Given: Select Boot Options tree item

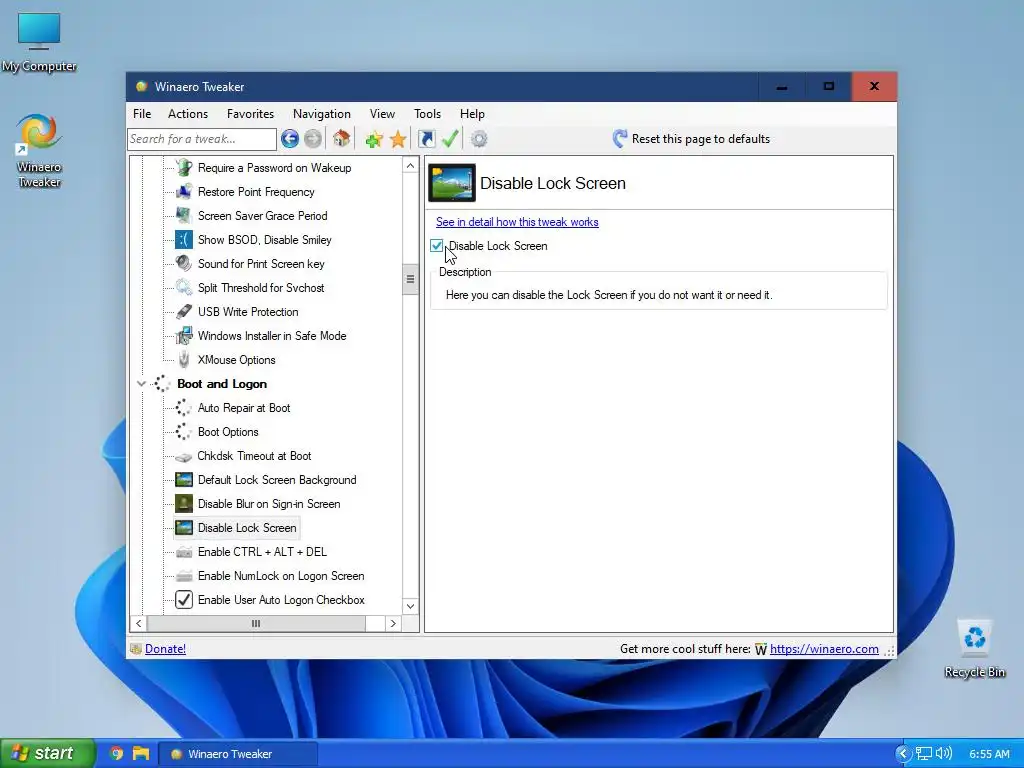Looking at the screenshot, I should tap(228, 432).
